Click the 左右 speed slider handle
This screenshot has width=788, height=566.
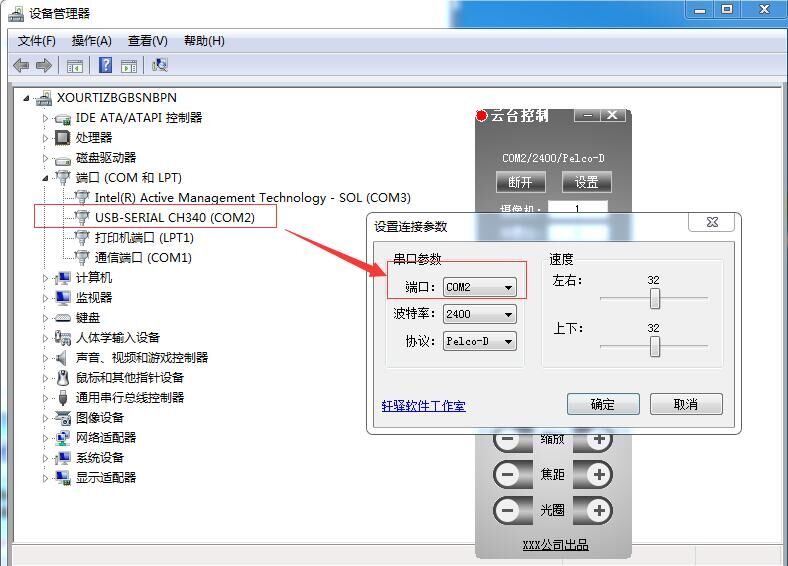coord(655,298)
